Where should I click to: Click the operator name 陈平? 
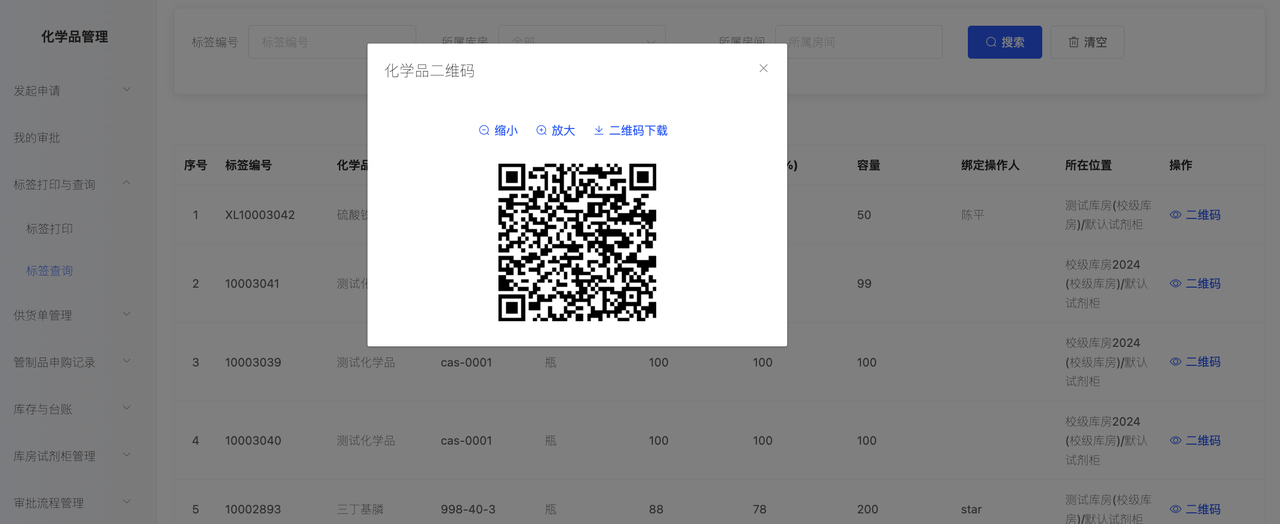973,215
